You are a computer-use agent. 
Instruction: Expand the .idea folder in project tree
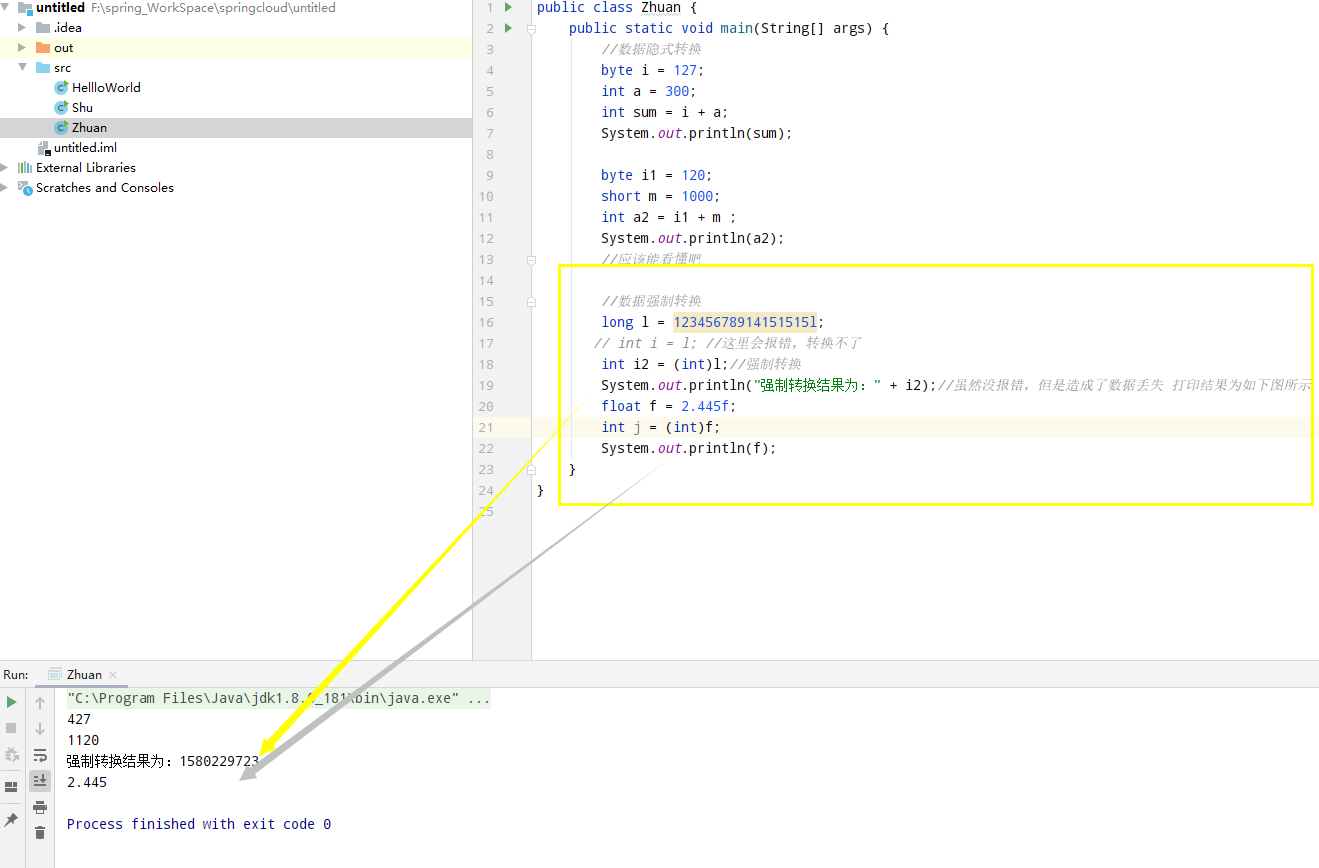[22, 28]
